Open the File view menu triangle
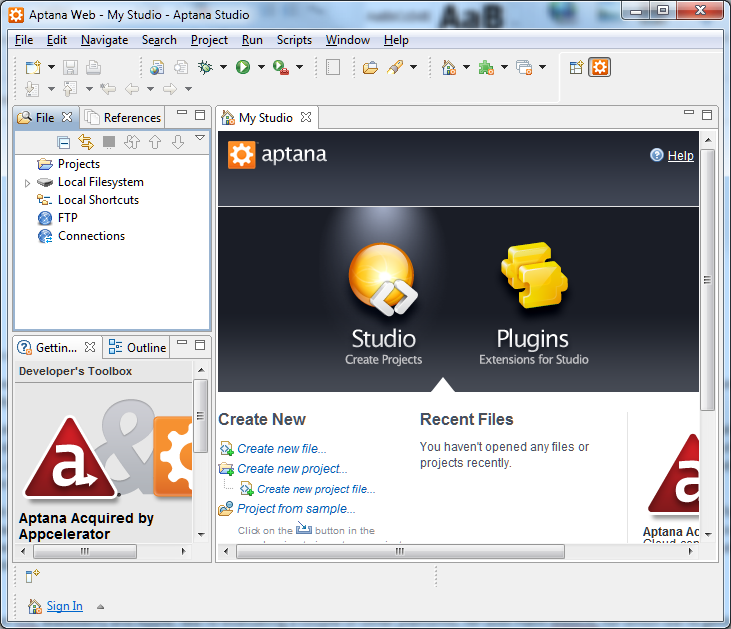Image resolution: width=731 pixels, height=629 pixels. click(200, 138)
